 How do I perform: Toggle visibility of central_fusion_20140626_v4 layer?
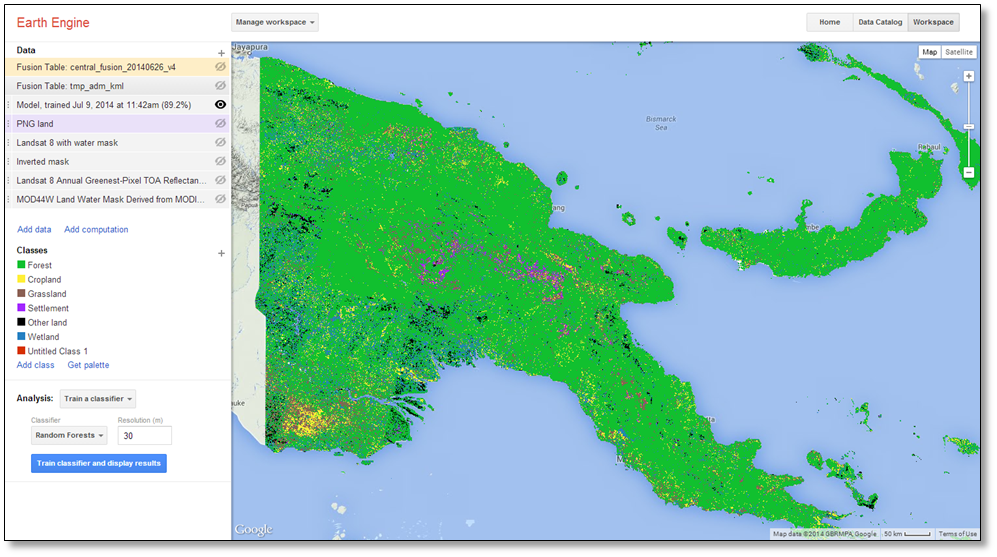220,67
